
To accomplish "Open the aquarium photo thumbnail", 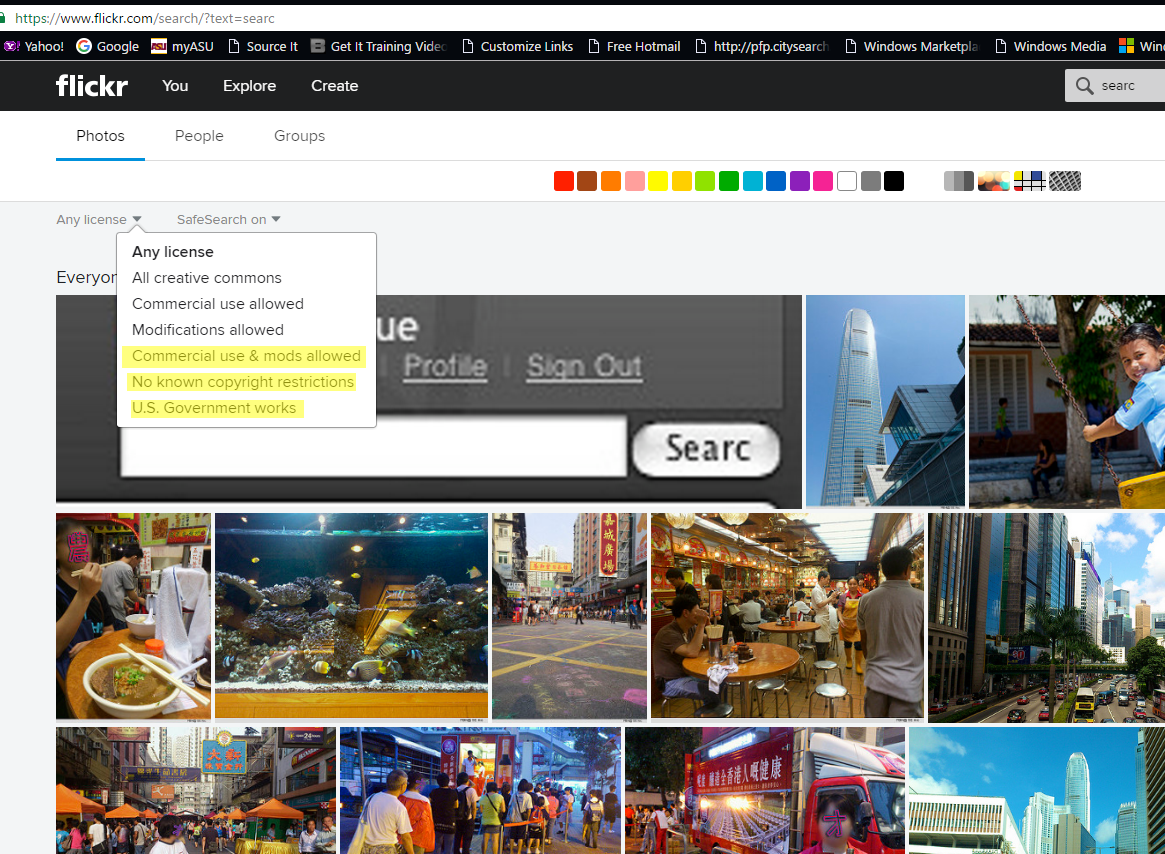I will coord(351,615).
